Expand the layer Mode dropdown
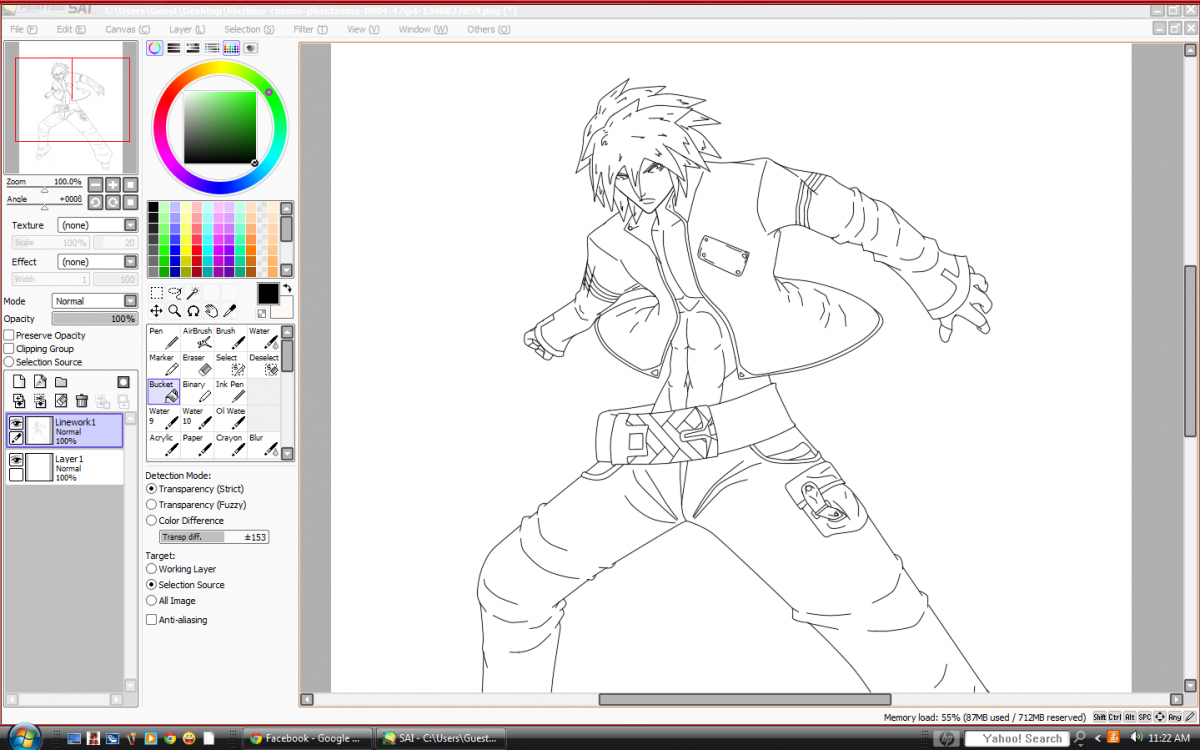The height and width of the screenshot is (750, 1200). pos(95,301)
